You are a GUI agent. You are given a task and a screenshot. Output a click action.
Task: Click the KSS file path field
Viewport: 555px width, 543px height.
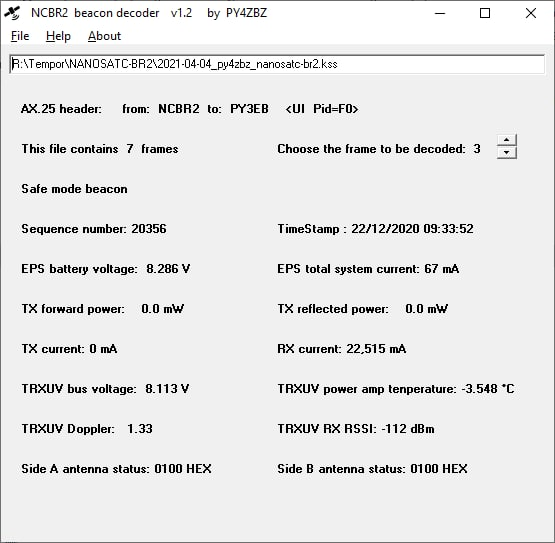(277, 64)
